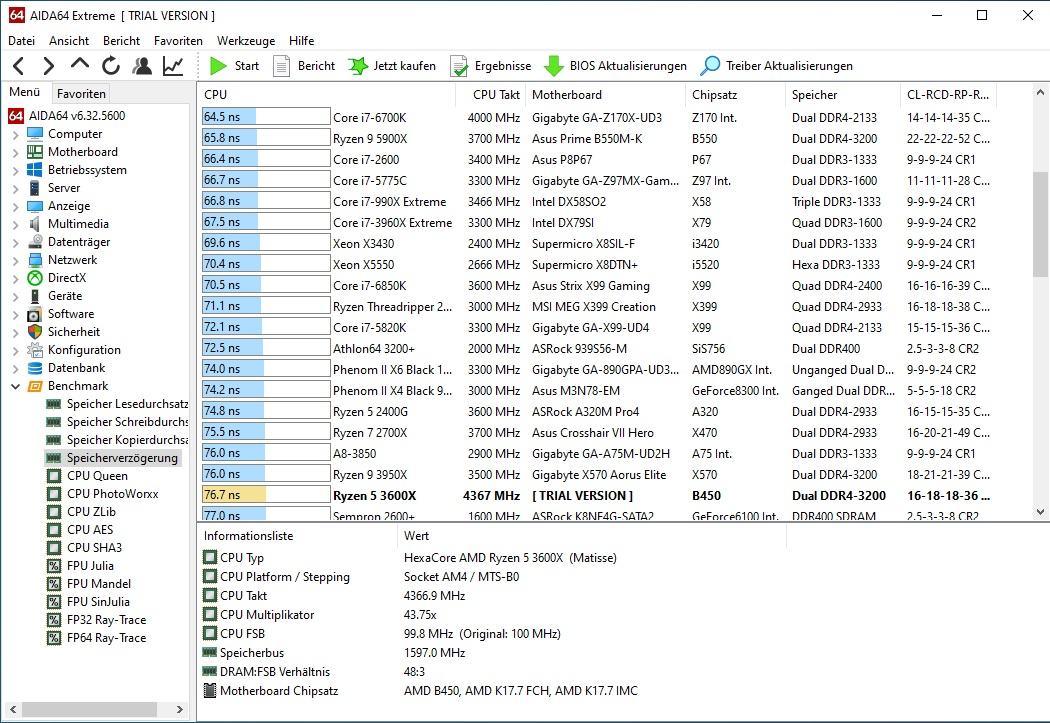This screenshot has width=1050, height=723.
Task: Click the vertical scrollbar of results list
Action: 1040,224
